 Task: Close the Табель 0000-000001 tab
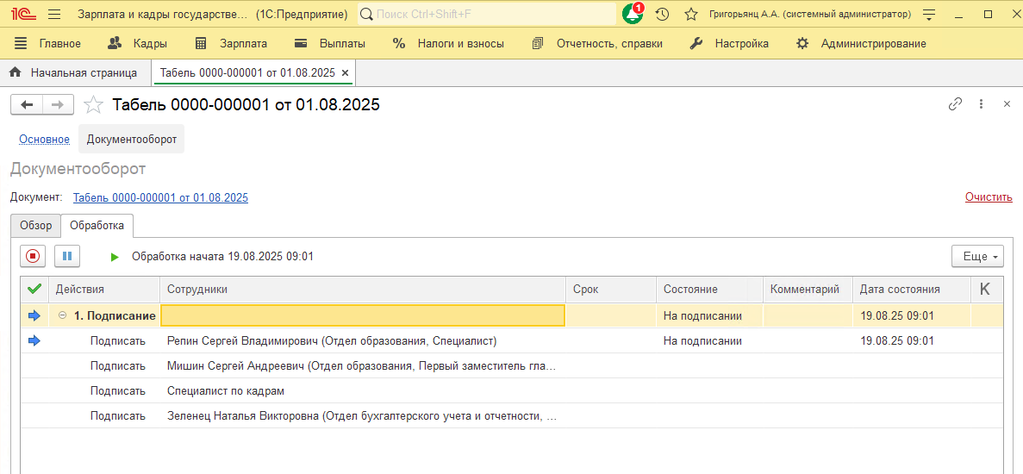click(x=345, y=73)
